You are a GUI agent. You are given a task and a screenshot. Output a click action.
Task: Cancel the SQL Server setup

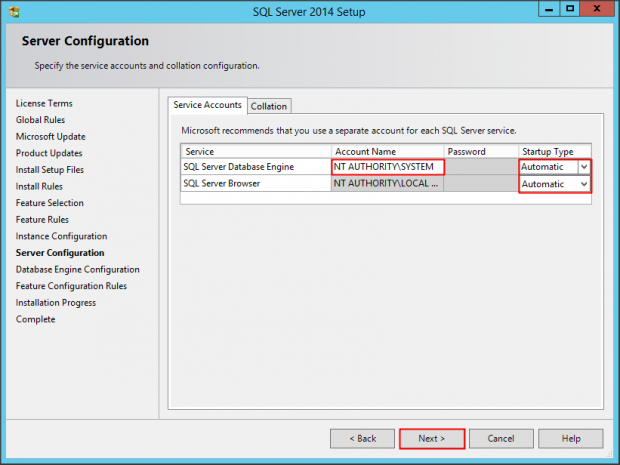click(x=501, y=439)
